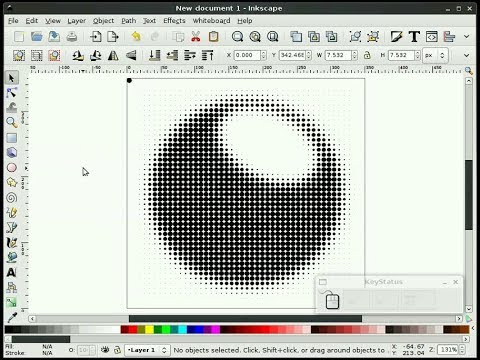Select the Paint bucket tool
480x360 pixels.
(x=12, y=257)
